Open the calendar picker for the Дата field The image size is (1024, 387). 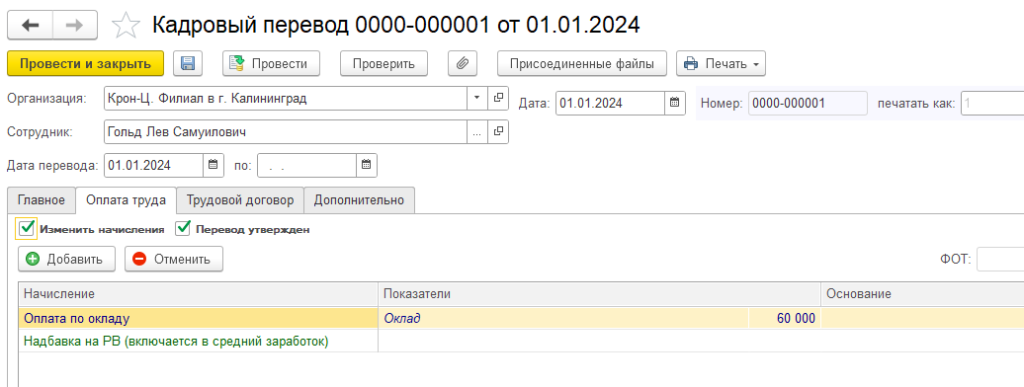pyautogui.click(x=675, y=102)
